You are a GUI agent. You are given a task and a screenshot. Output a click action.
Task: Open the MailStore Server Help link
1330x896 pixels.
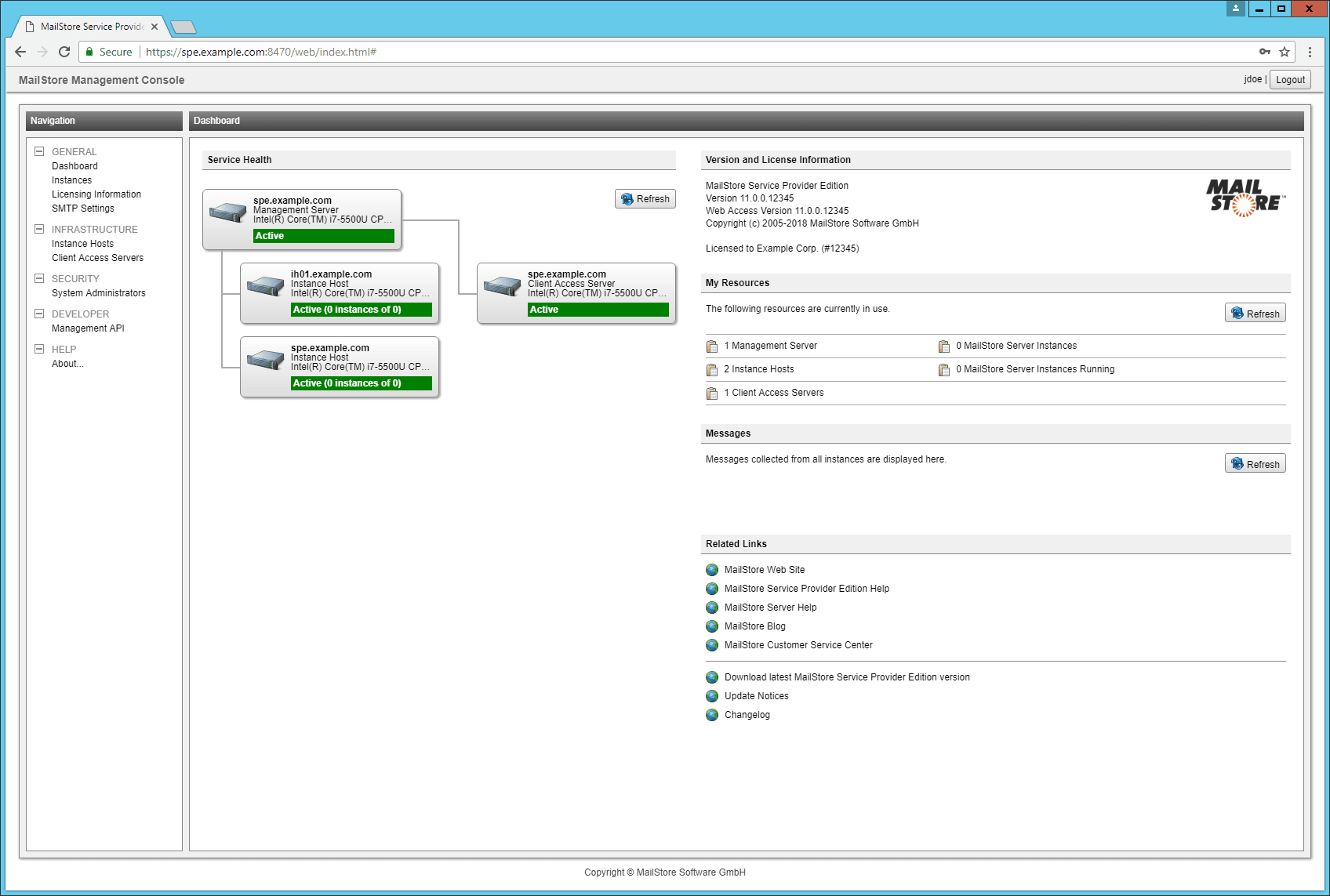point(770,608)
